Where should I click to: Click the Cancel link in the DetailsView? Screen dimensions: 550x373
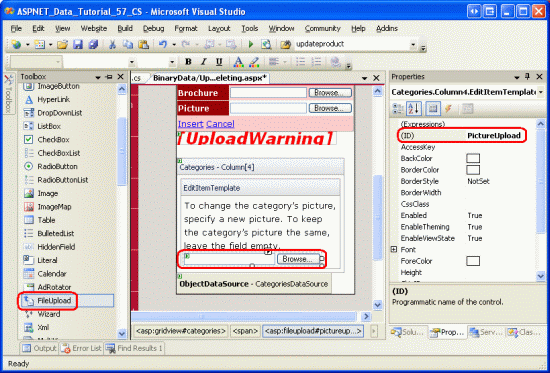(x=220, y=124)
